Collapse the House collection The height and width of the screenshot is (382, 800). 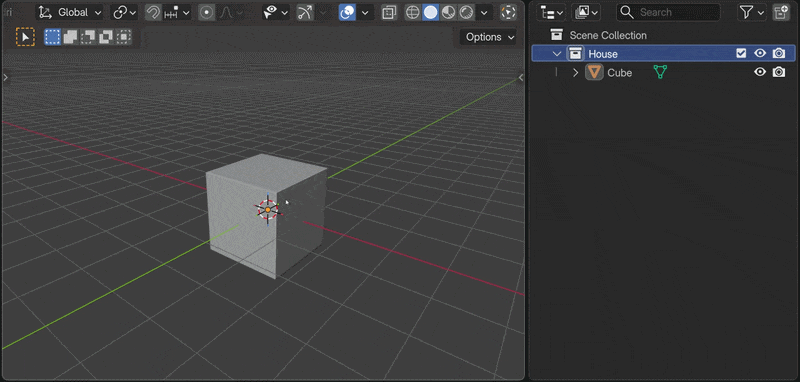coord(557,54)
